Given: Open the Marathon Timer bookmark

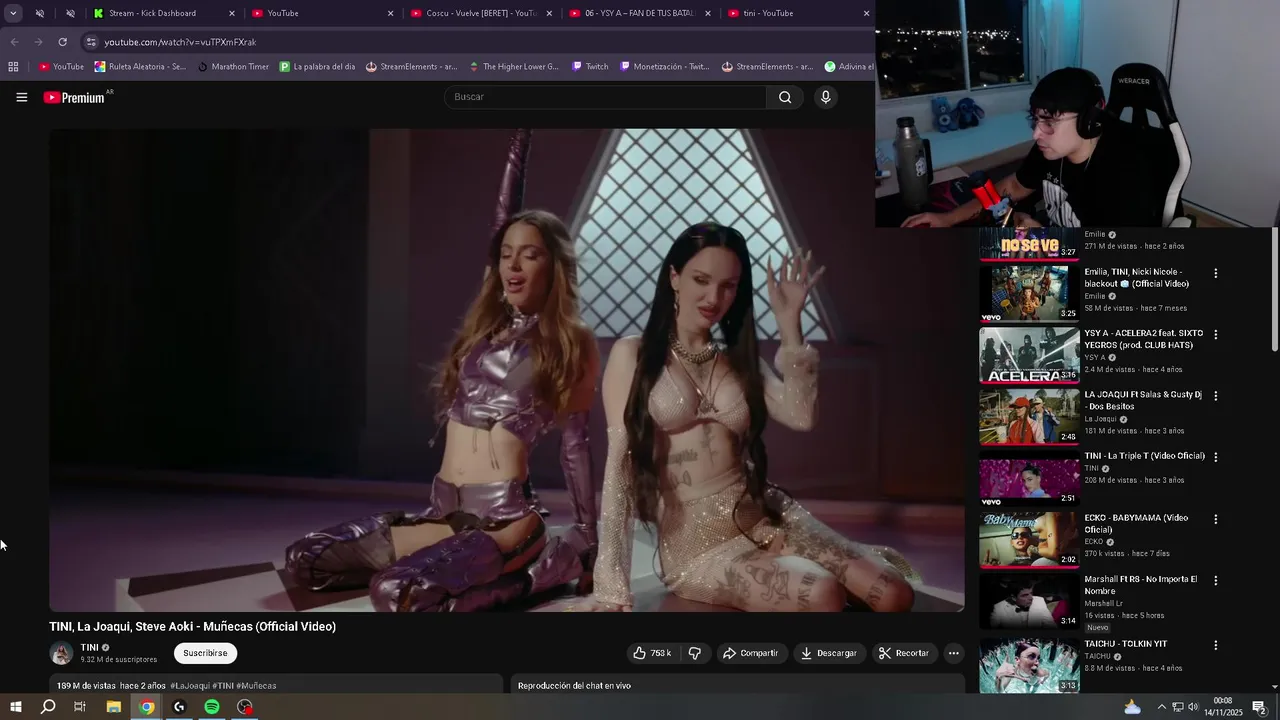Looking at the screenshot, I should tap(233, 67).
